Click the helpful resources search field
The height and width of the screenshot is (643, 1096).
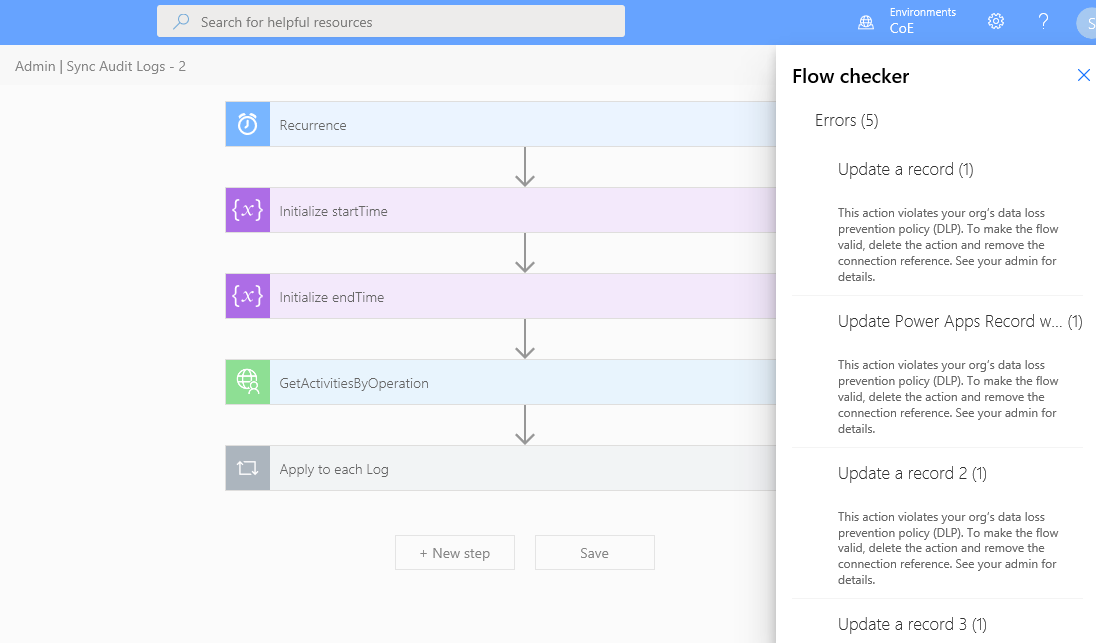pos(390,20)
